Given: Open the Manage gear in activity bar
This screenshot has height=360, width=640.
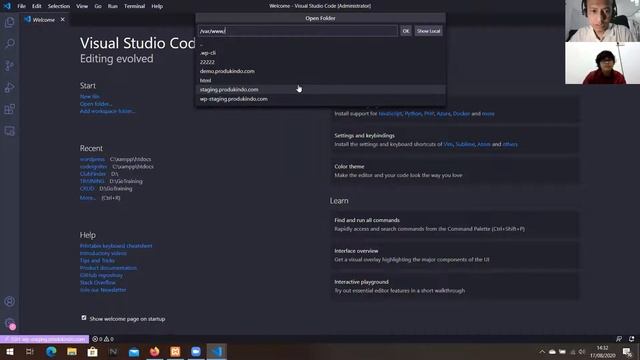Looking at the screenshot, I should [x=10, y=324].
